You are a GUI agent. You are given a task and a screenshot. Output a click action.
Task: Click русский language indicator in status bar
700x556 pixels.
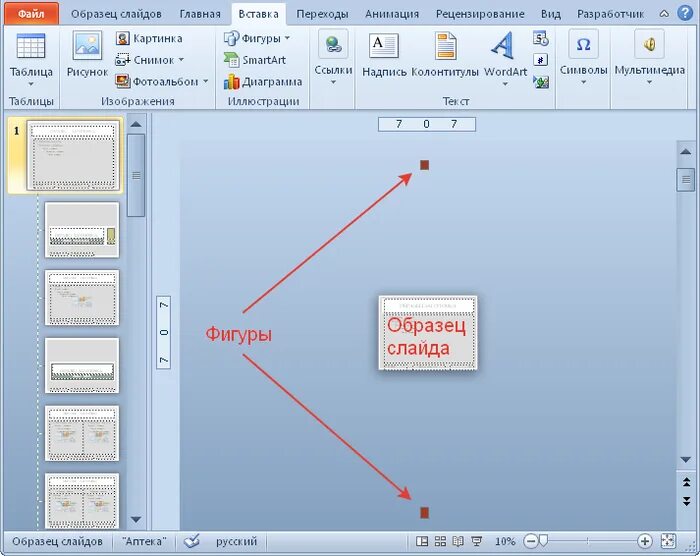[236, 542]
